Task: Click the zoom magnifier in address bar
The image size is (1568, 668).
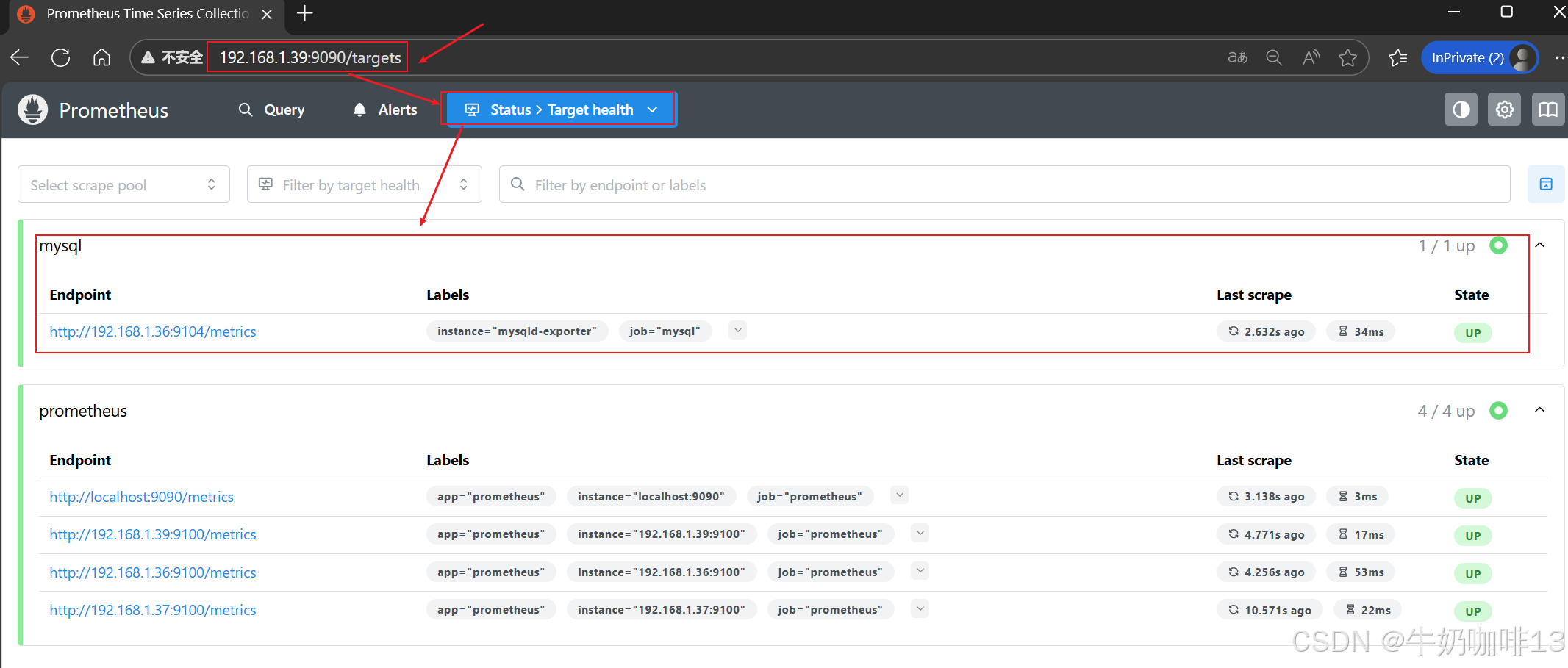Action: 1274,57
